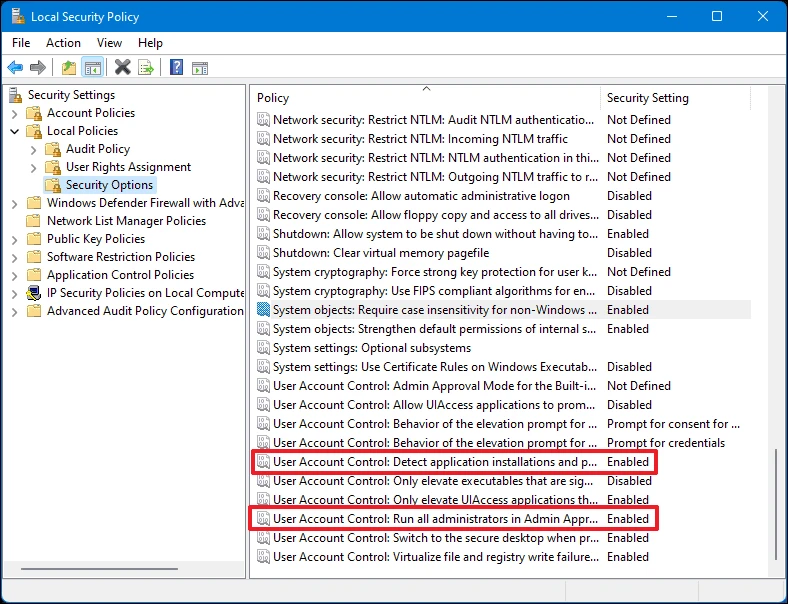Collapse the Local Policies tree node
788x604 pixels.
[x=14, y=131]
